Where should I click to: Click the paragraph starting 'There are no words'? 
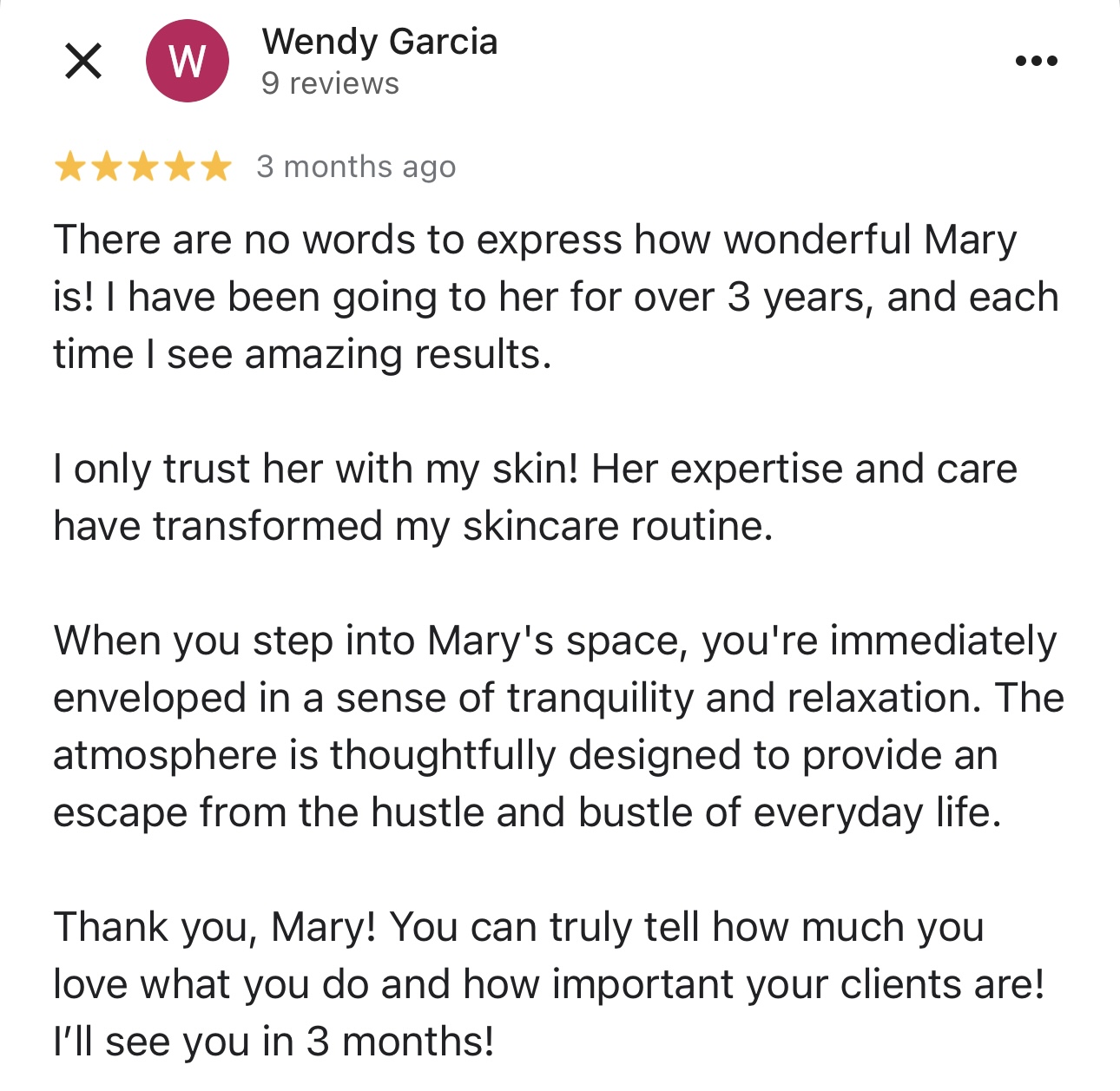[556, 297]
